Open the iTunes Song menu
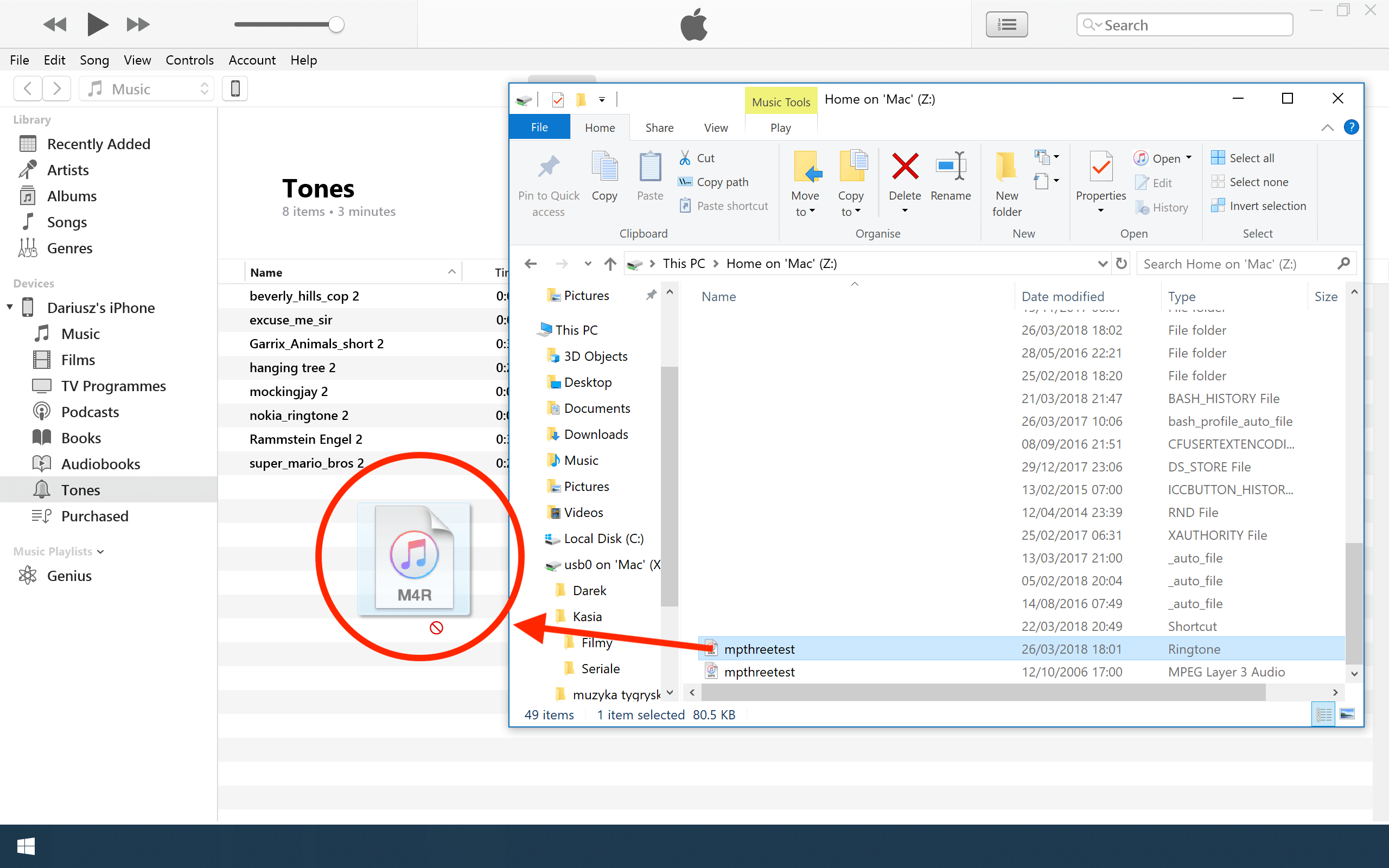1389x868 pixels. click(94, 60)
